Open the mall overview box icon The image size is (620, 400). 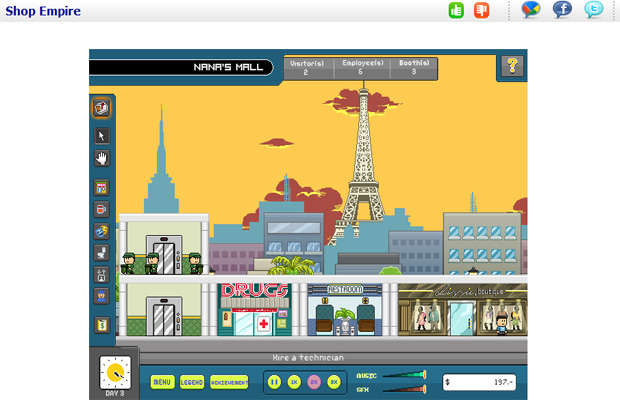(x=102, y=108)
